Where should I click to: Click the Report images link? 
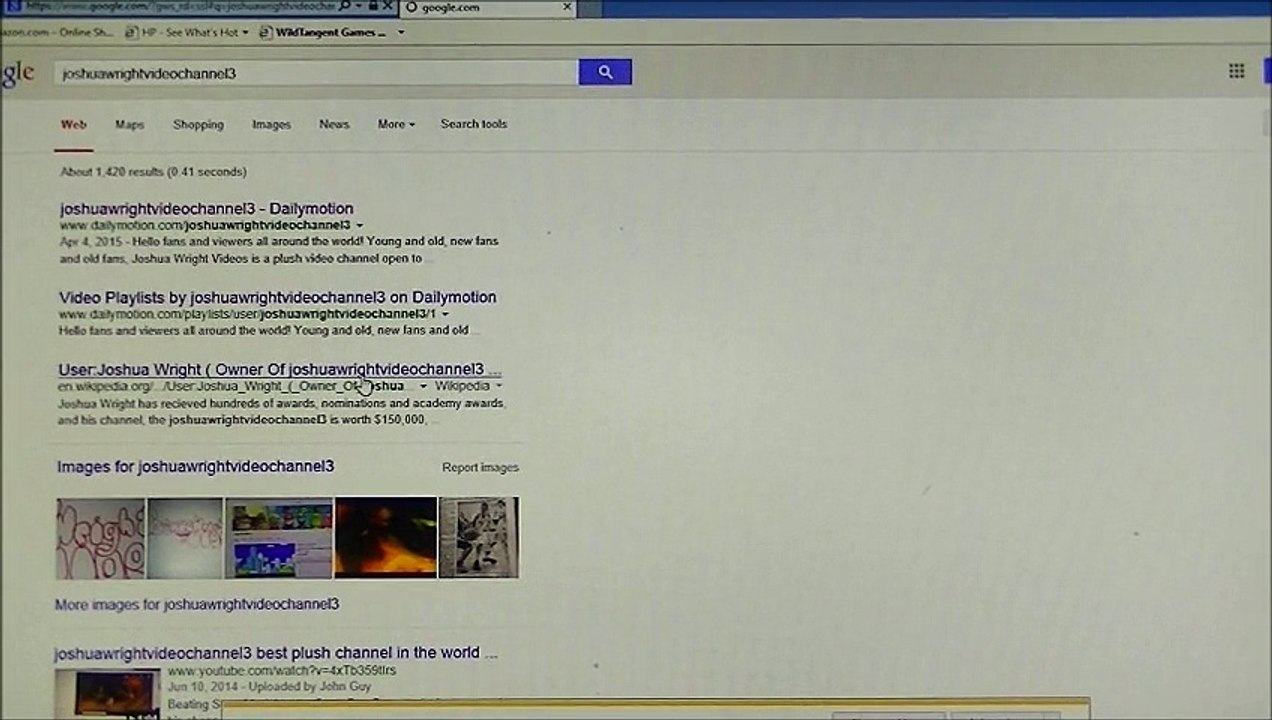click(x=480, y=467)
